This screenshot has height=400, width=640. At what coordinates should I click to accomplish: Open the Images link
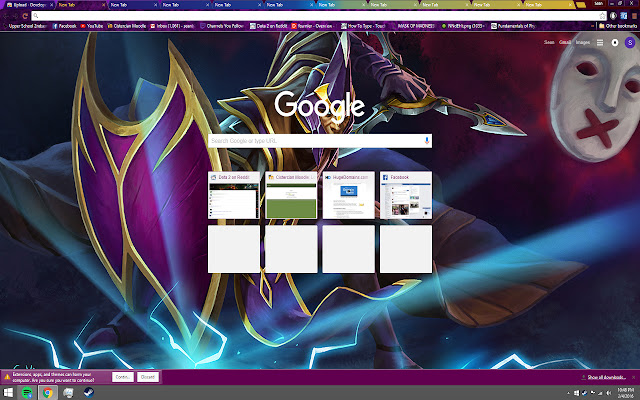(583, 42)
